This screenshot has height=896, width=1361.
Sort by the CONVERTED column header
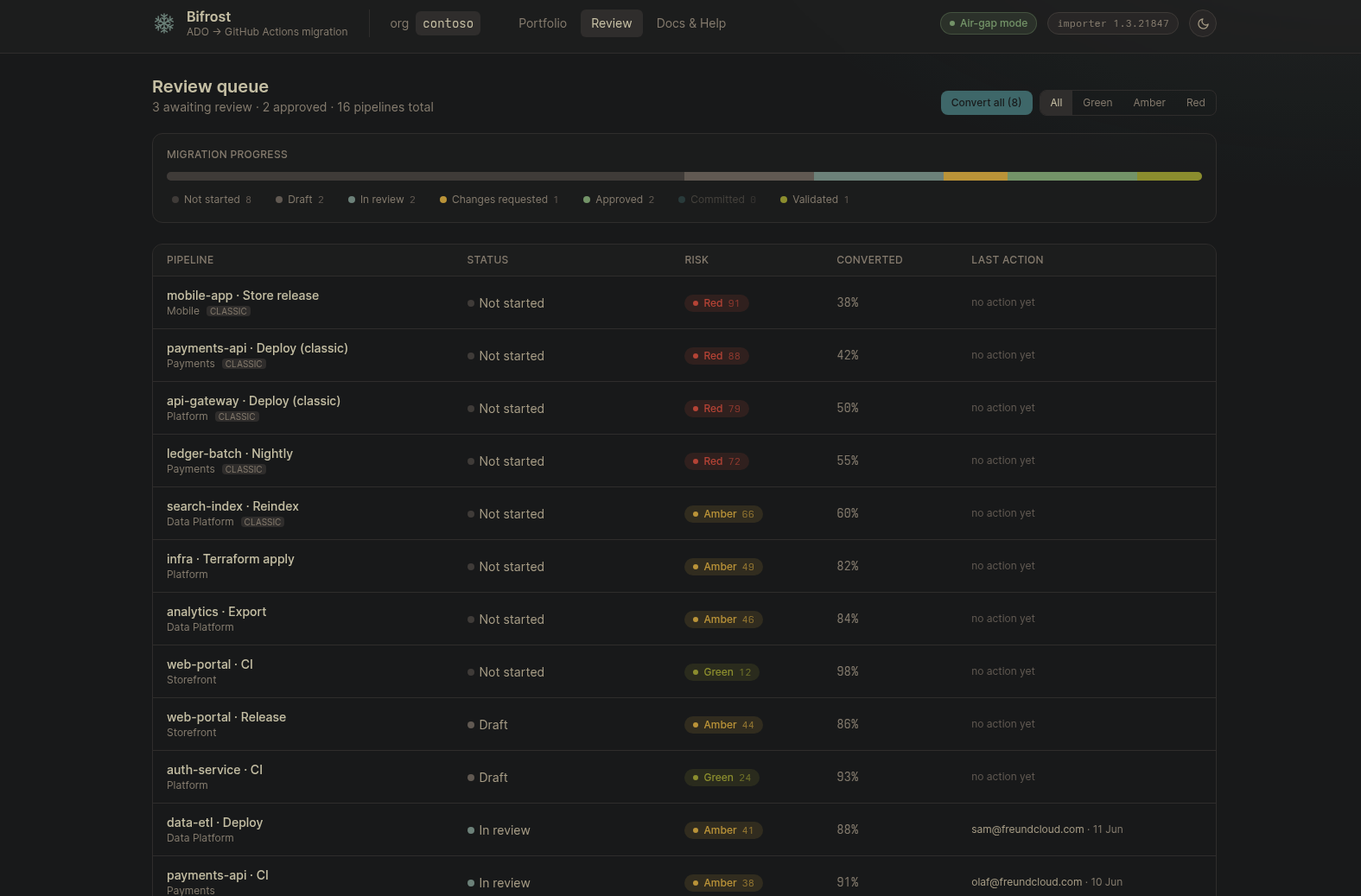(x=869, y=260)
